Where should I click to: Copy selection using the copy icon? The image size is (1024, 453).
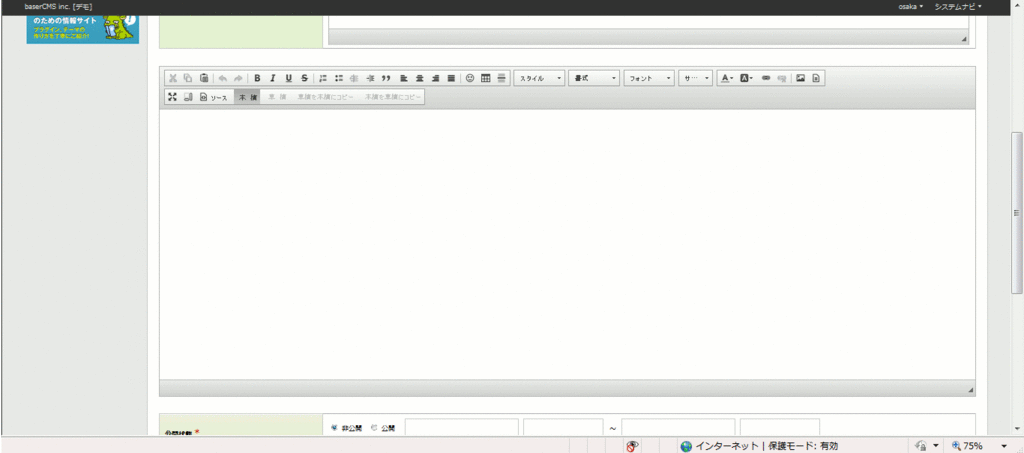pyautogui.click(x=188, y=78)
